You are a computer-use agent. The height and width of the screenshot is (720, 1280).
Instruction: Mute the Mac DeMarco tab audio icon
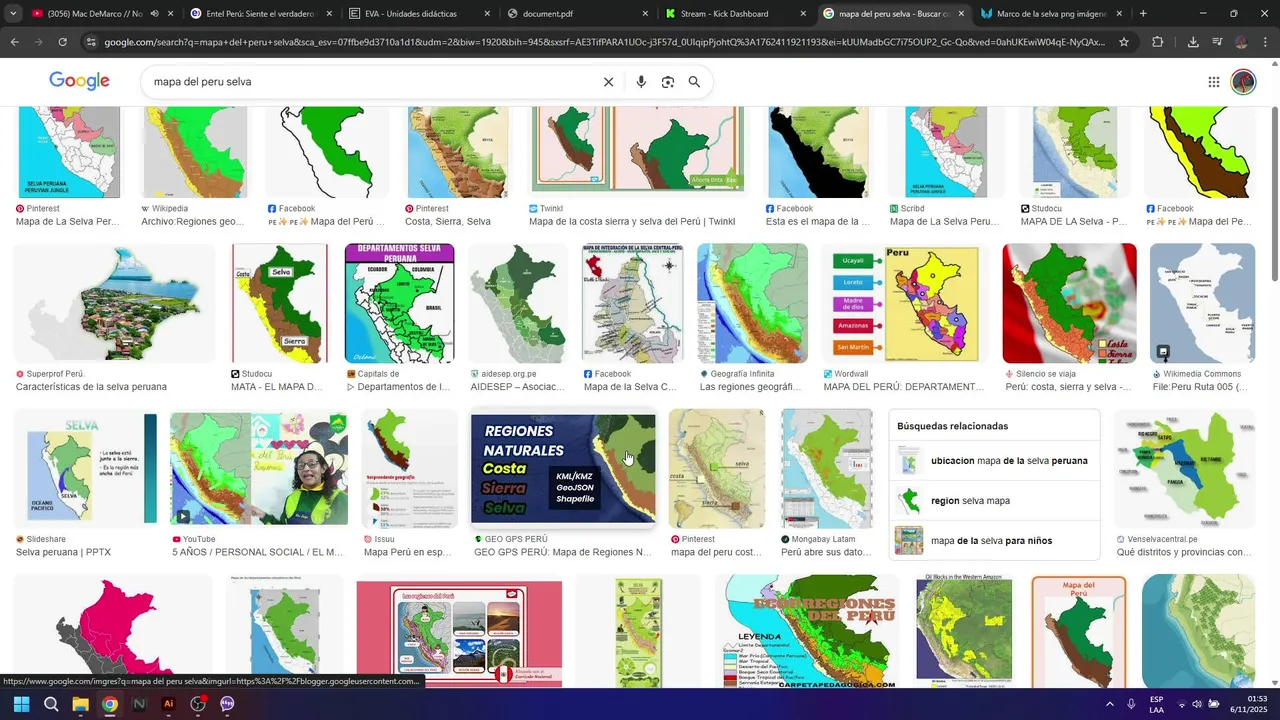(154, 14)
